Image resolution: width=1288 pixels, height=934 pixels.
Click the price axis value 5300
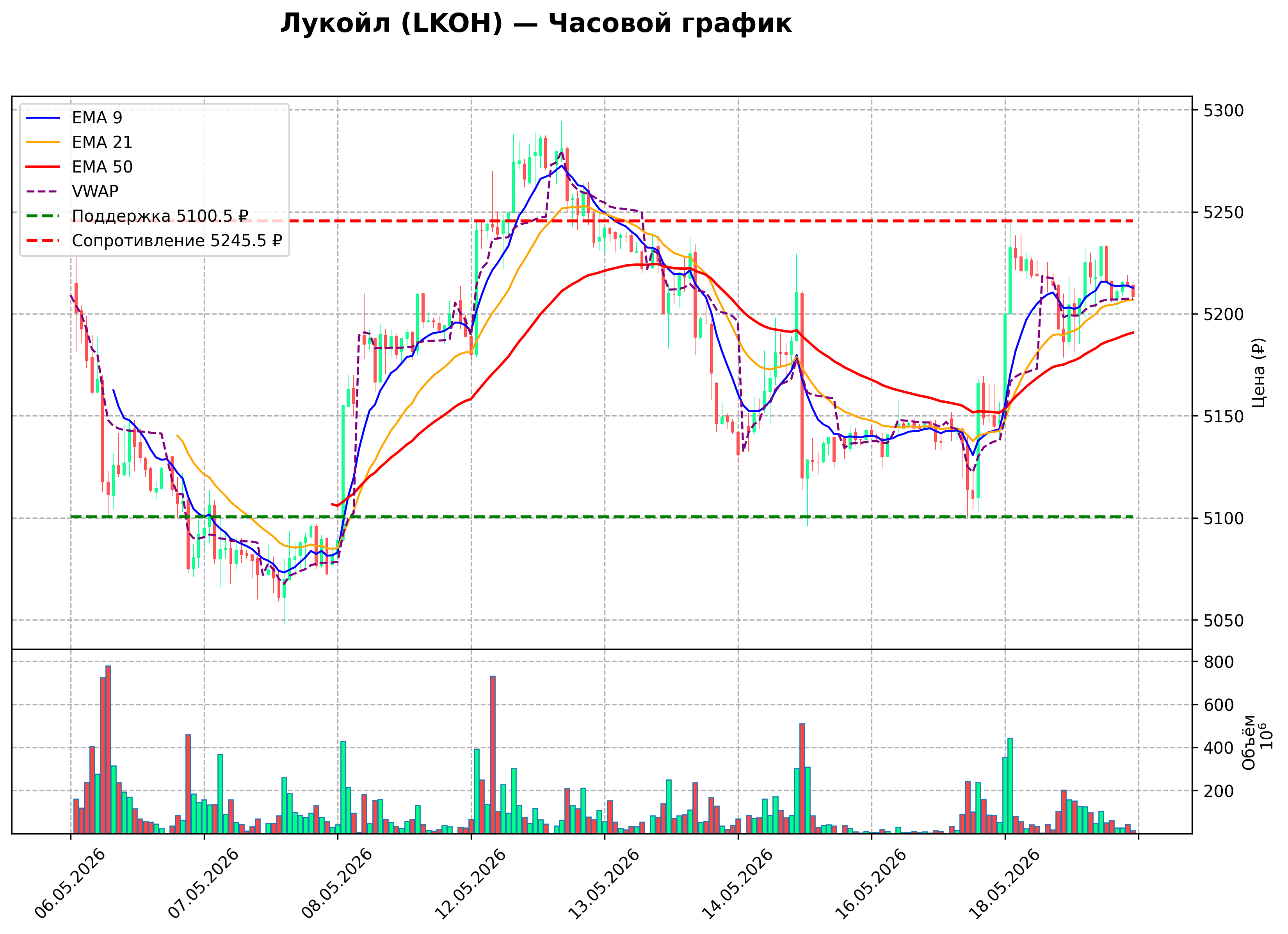click(x=1224, y=110)
